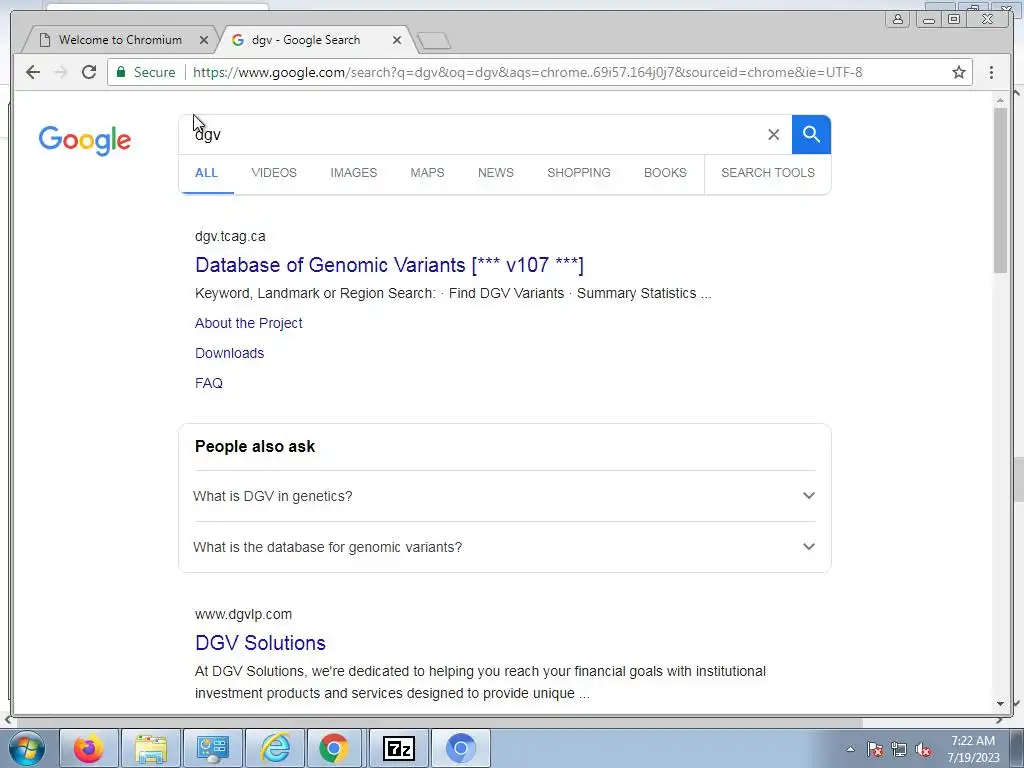Click the Action Center flag icon

click(875, 749)
